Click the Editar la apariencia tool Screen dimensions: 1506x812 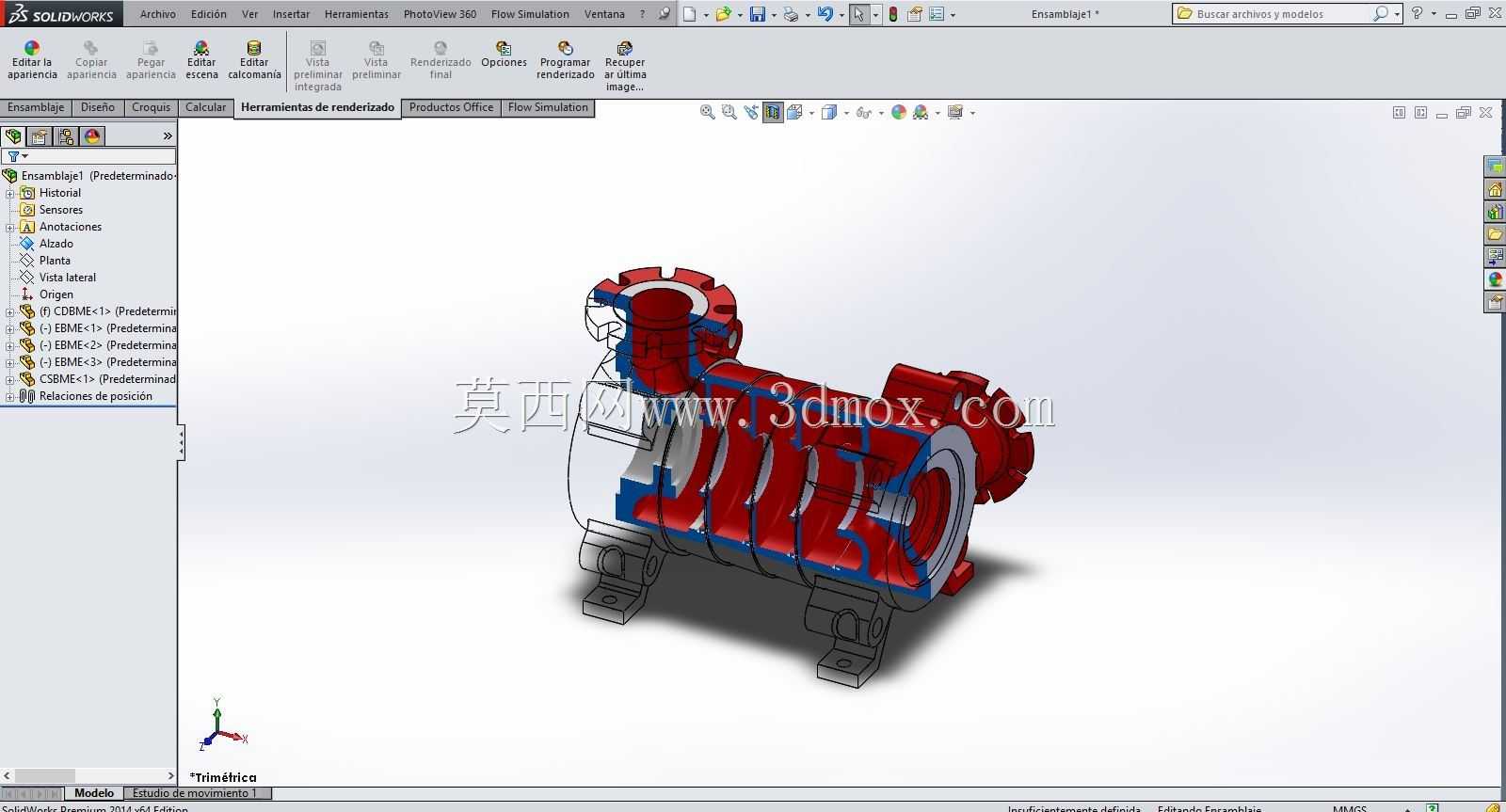click(32, 61)
